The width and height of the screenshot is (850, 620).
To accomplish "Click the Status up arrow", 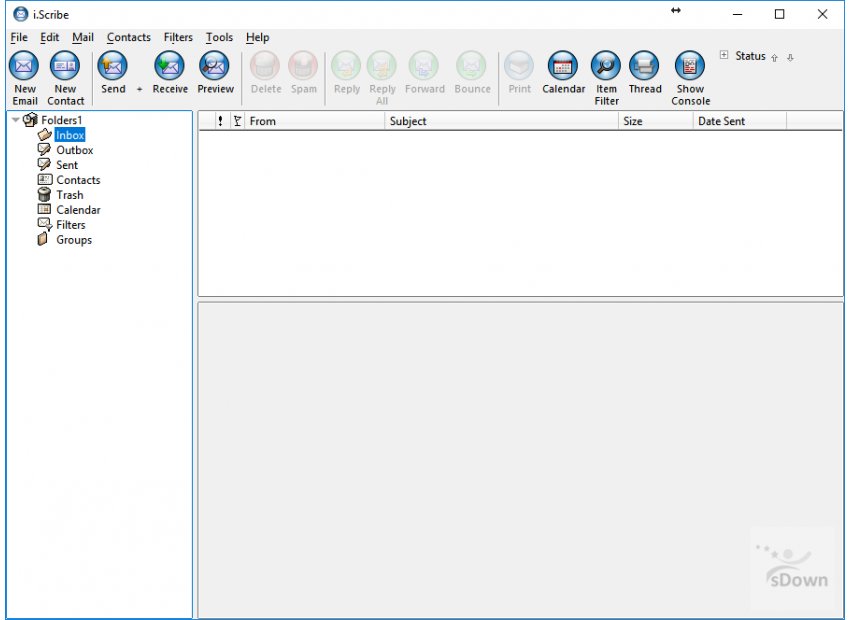I will pos(774,57).
